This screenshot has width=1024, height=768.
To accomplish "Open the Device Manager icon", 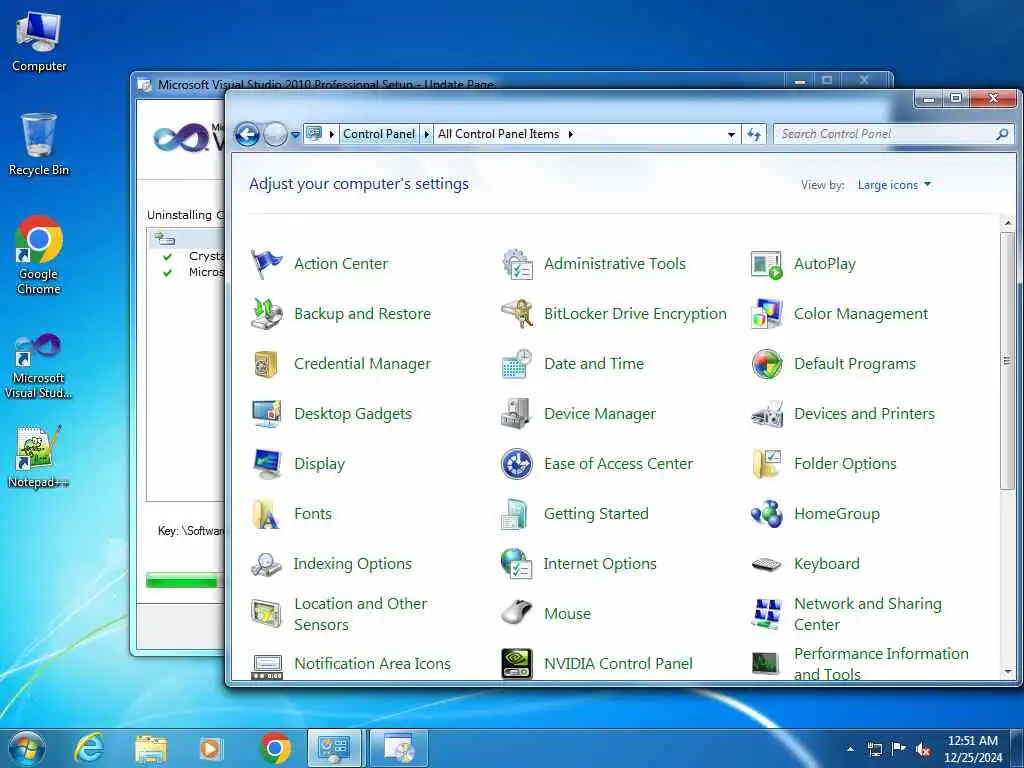I will click(x=517, y=413).
